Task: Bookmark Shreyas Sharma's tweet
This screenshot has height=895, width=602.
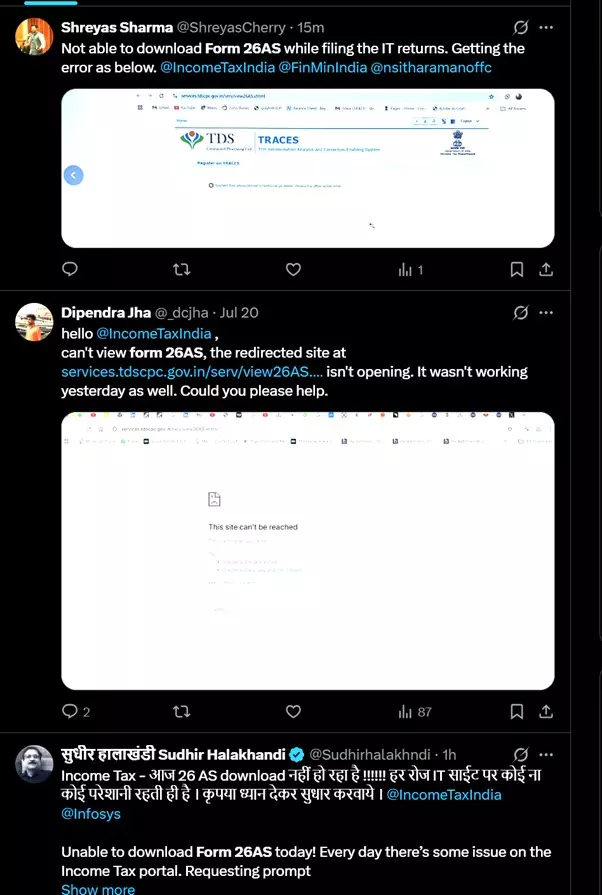Action: pyautogui.click(x=516, y=269)
